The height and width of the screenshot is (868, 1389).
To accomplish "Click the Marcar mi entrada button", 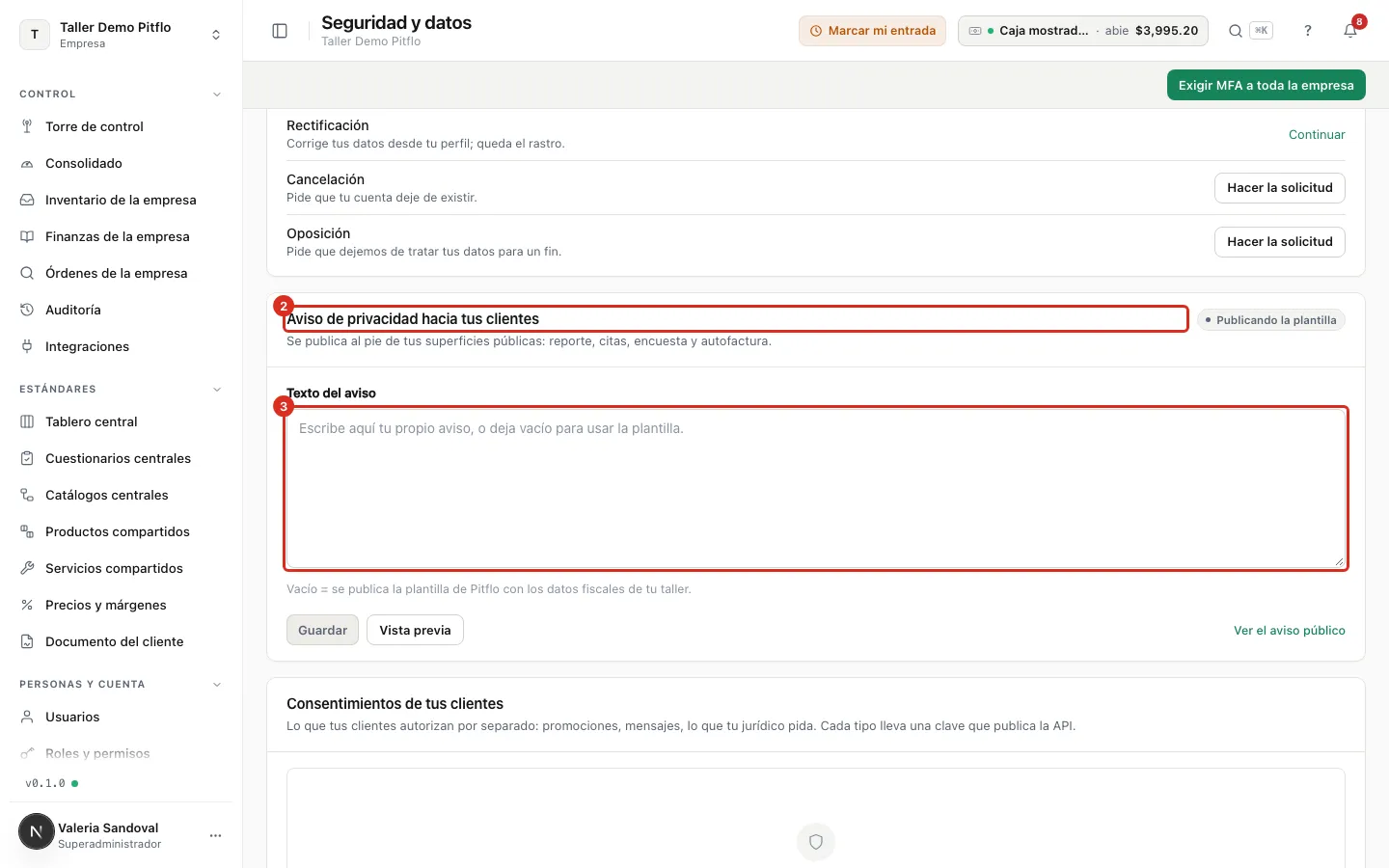I will click(x=872, y=31).
